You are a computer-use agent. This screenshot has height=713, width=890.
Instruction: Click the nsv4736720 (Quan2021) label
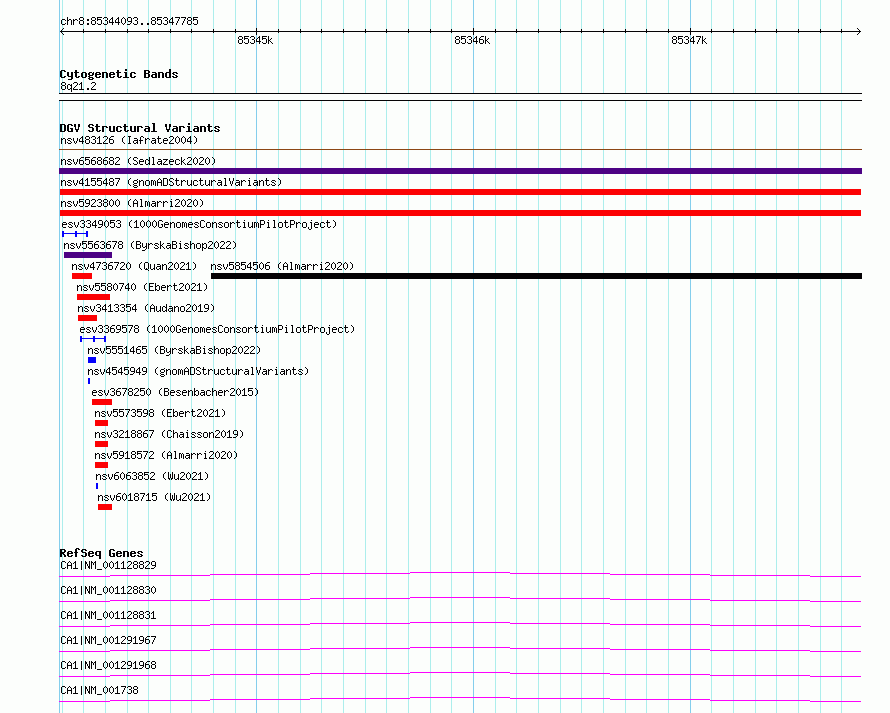134,266
